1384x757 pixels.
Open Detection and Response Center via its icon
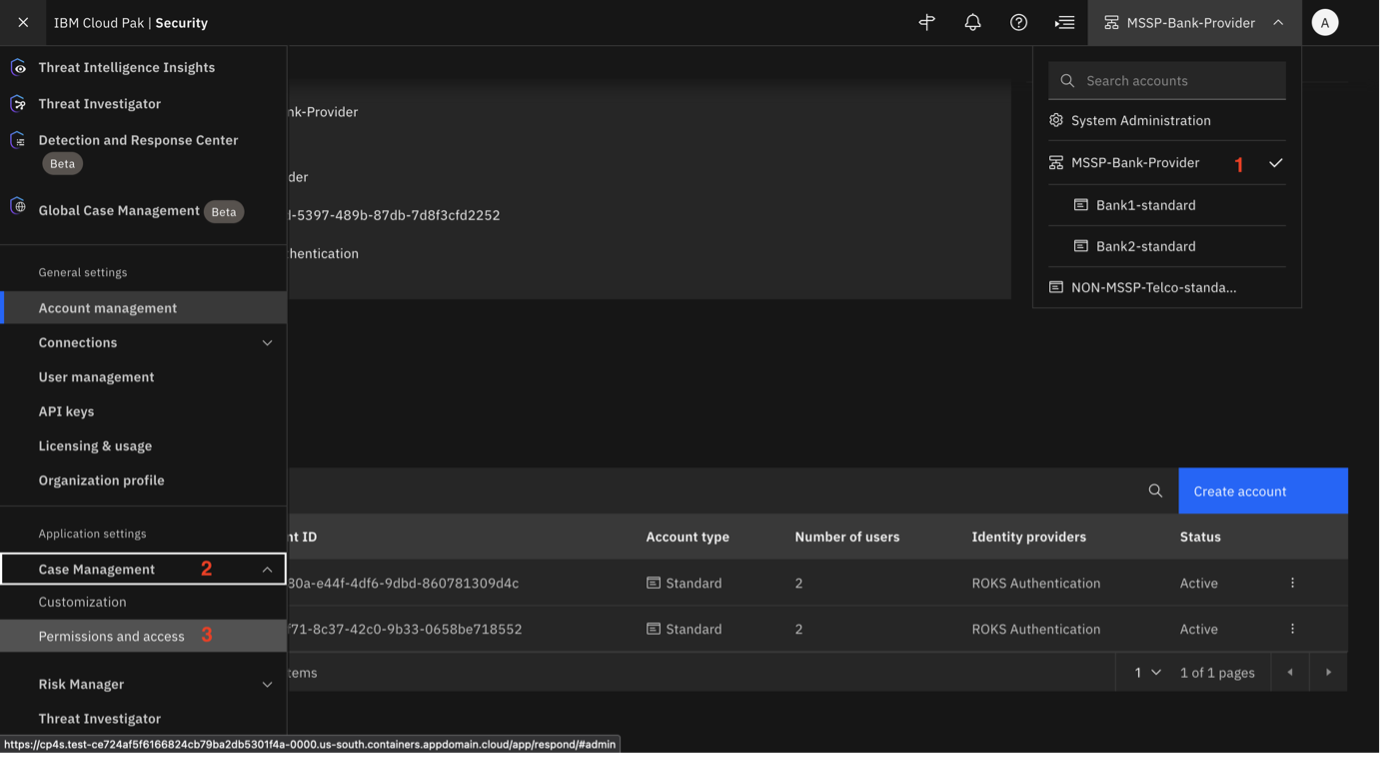[x=17, y=139]
